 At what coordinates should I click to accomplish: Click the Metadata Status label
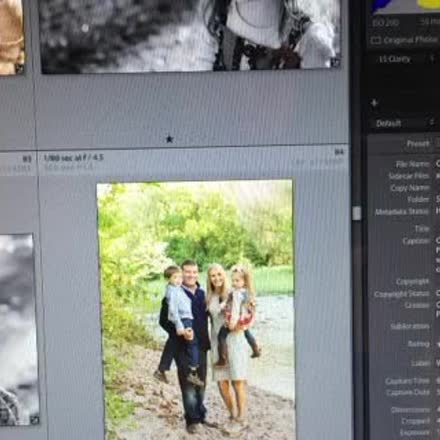coord(402,212)
